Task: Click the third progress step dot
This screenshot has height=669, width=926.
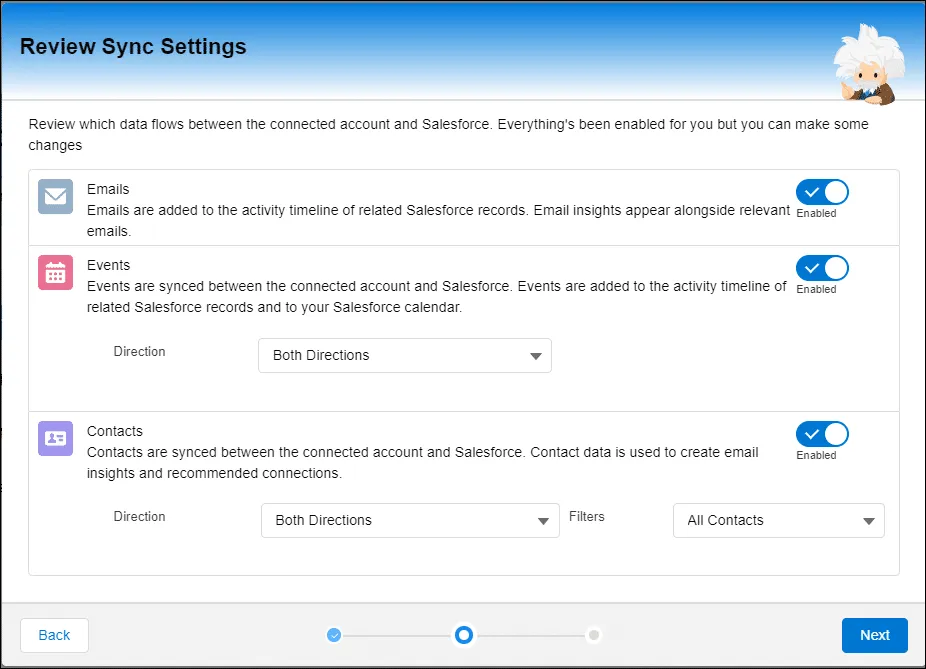Action: [x=594, y=635]
